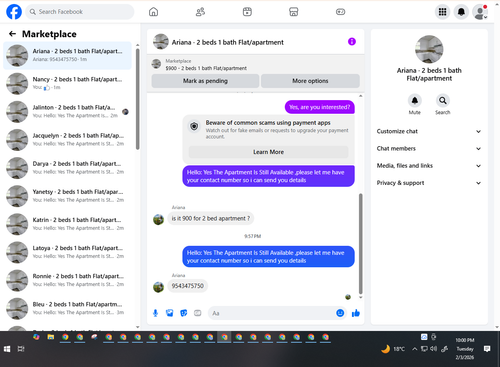The height and width of the screenshot is (367, 500).
Task: Expand Chat members section
Action: coord(429,149)
